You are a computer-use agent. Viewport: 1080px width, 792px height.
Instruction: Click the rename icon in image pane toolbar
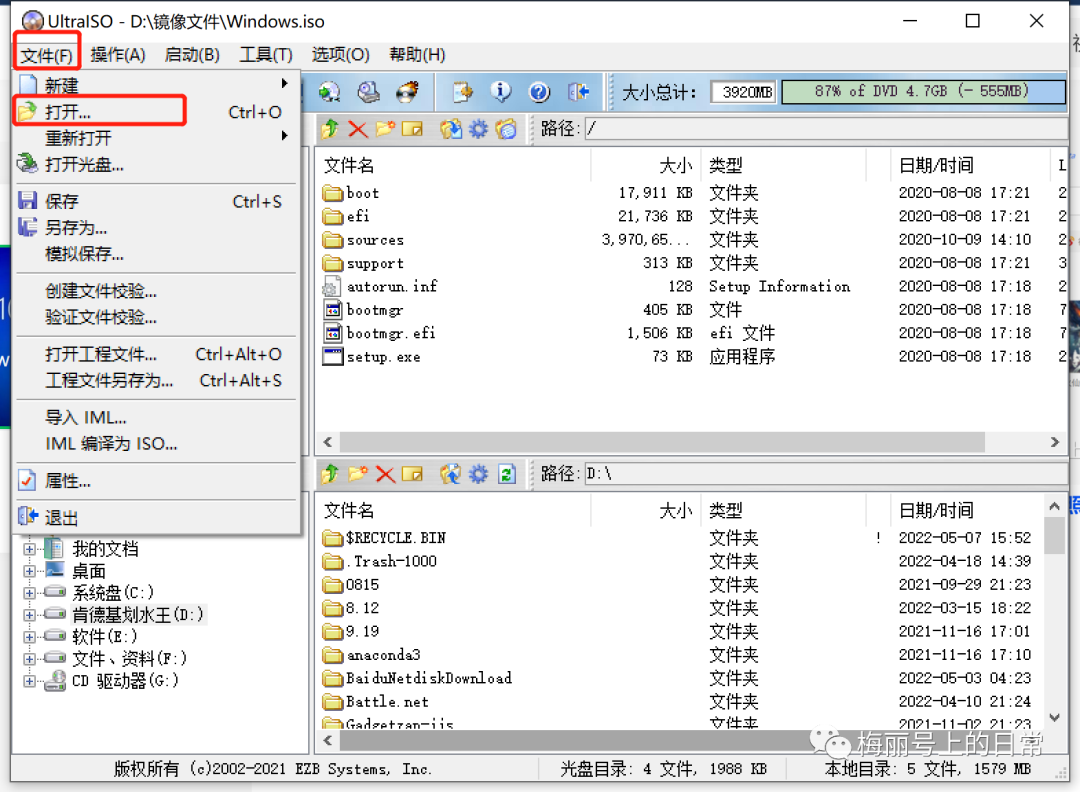coord(412,129)
